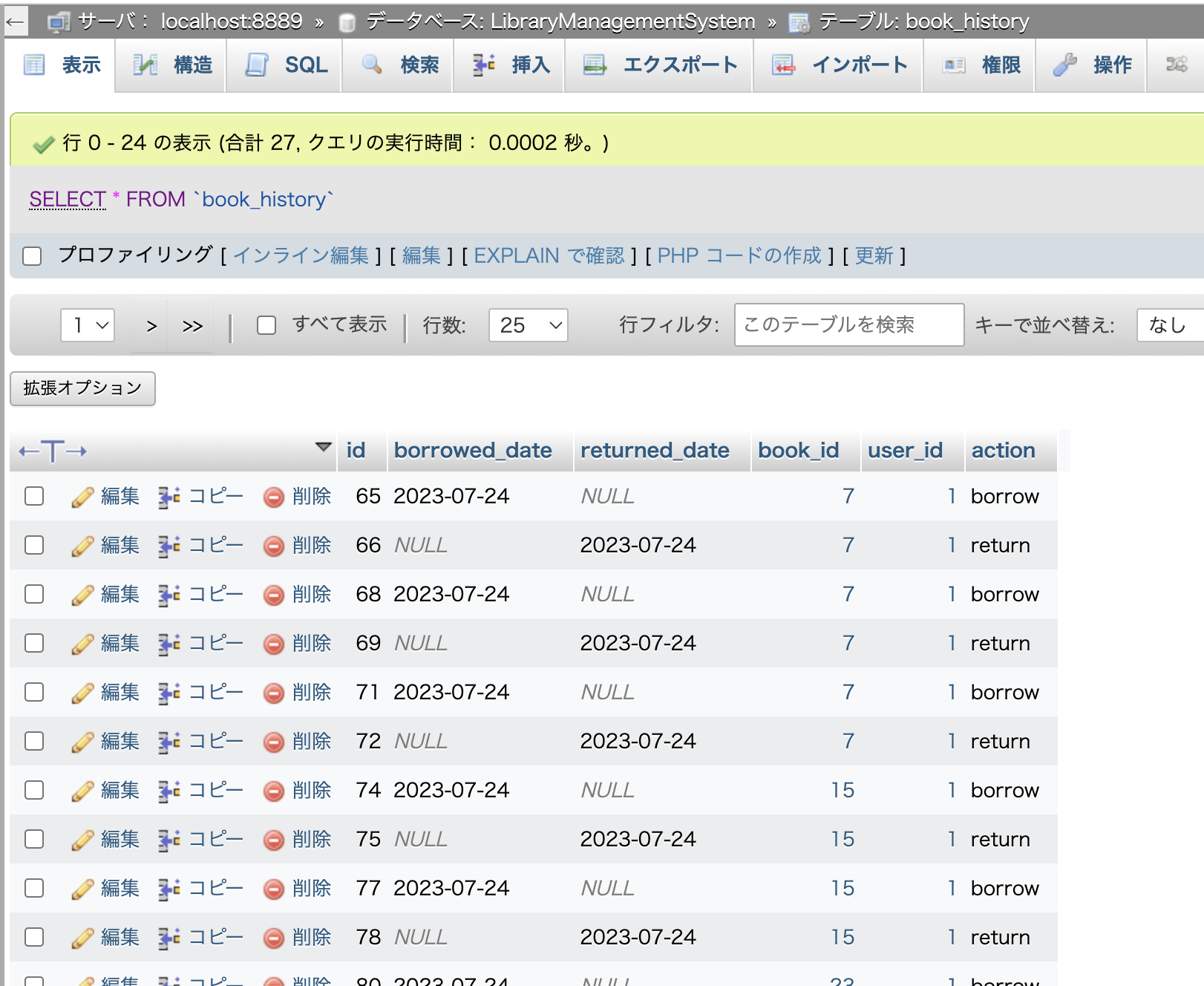Open the 権限 (privileges) icon
The height and width of the screenshot is (986, 1204).
pos(952,65)
